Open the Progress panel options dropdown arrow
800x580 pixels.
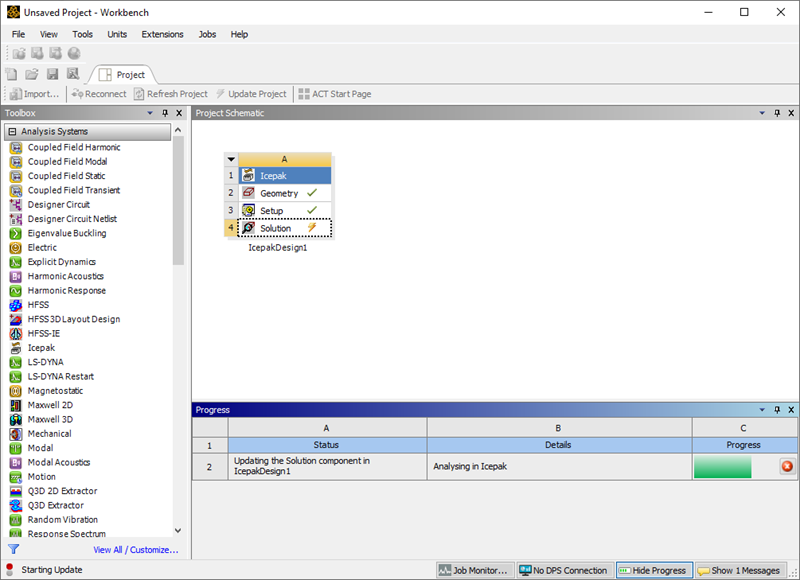762,410
